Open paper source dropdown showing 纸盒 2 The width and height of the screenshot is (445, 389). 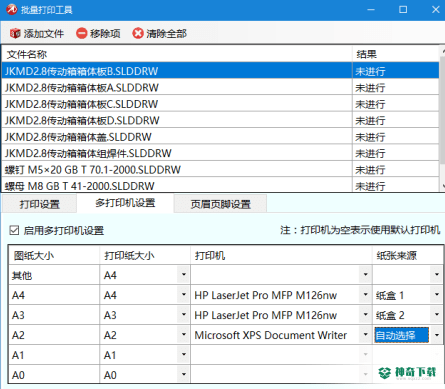click(437, 315)
